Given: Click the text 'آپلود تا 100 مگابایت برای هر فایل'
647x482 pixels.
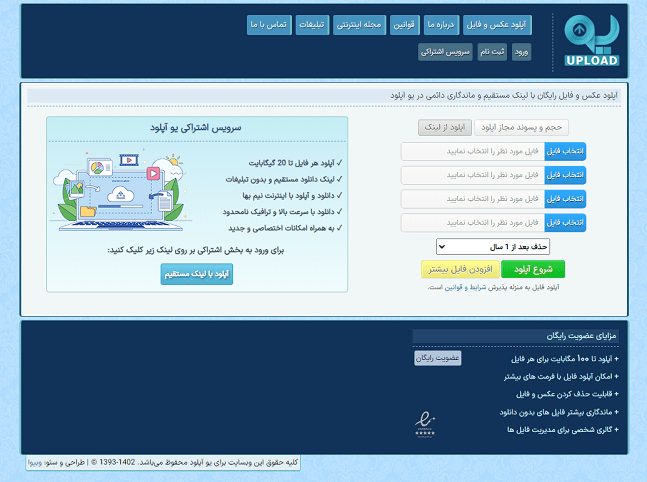Looking at the screenshot, I should (x=562, y=359).
